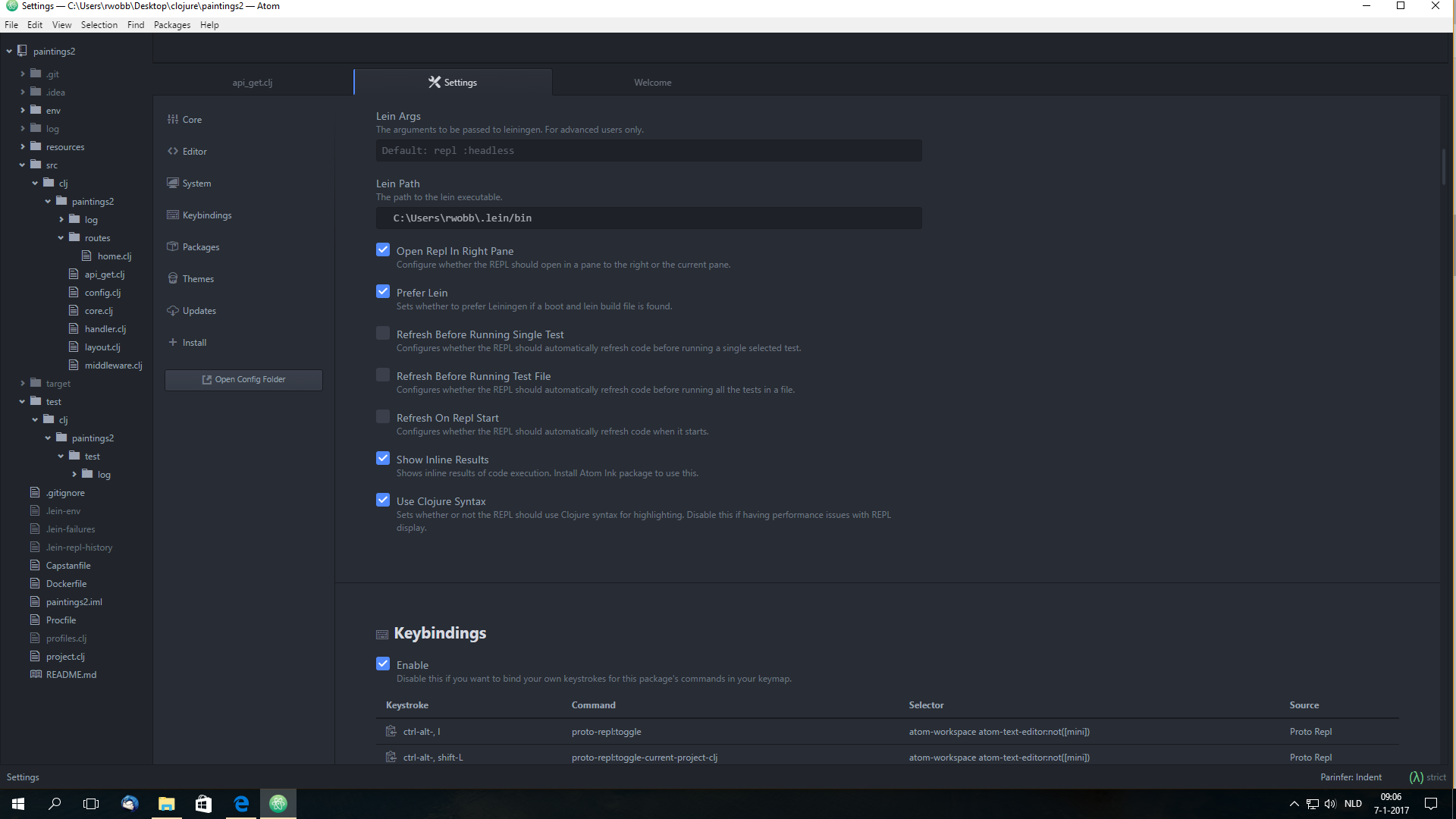This screenshot has height=819, width=1456.
Task: Click the Settings label in status bar
Action: pyautogui.click(x=23, y=777)
